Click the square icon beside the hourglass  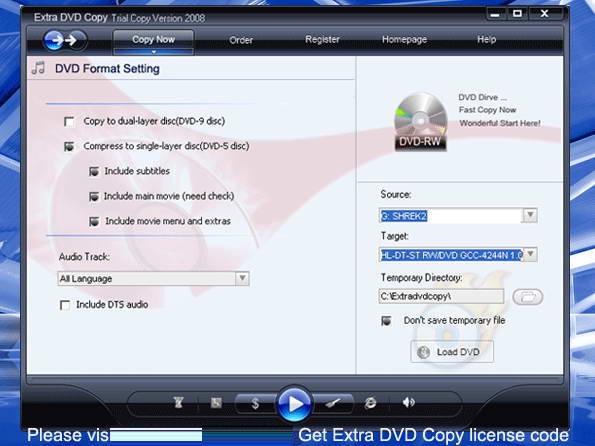[x=216, y=402]
